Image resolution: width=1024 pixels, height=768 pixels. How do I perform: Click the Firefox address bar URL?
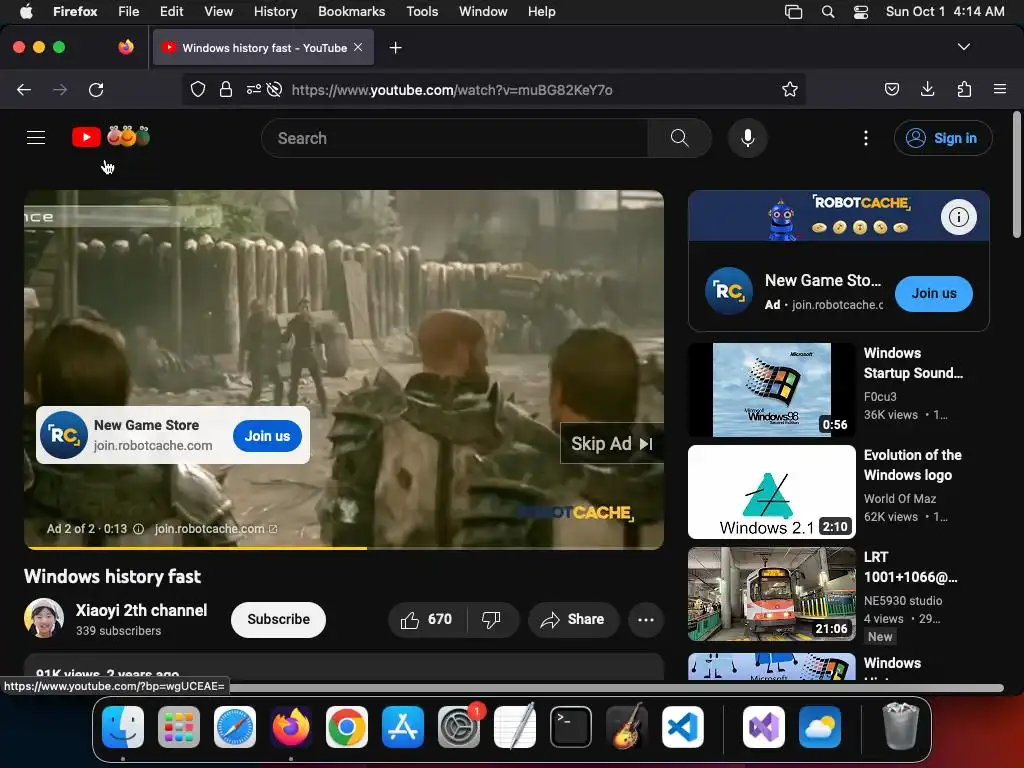(452, 90)
